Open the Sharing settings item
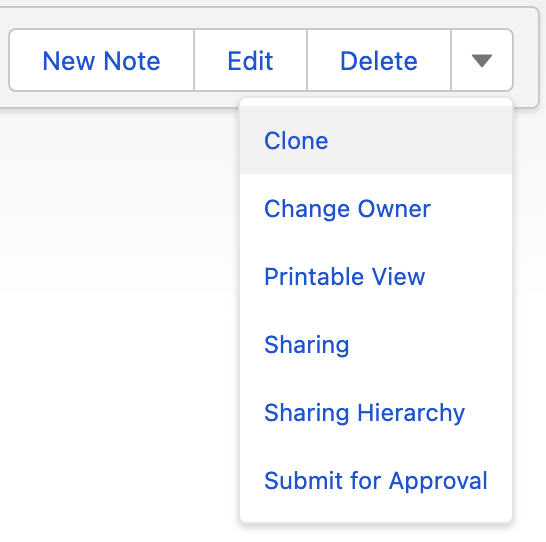This screenshot has height=542, width=546. pyautogui.click(x=376, y=344)
